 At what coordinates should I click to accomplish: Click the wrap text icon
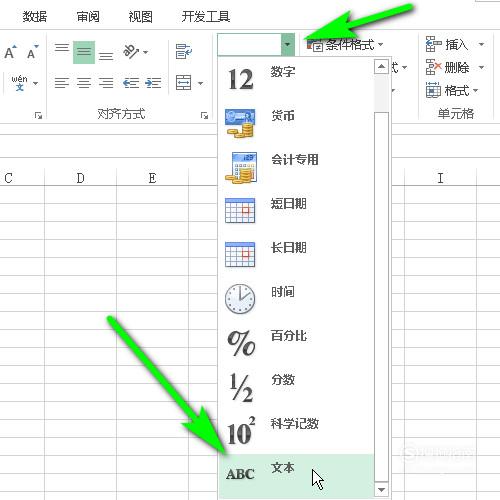pos(184,51)
